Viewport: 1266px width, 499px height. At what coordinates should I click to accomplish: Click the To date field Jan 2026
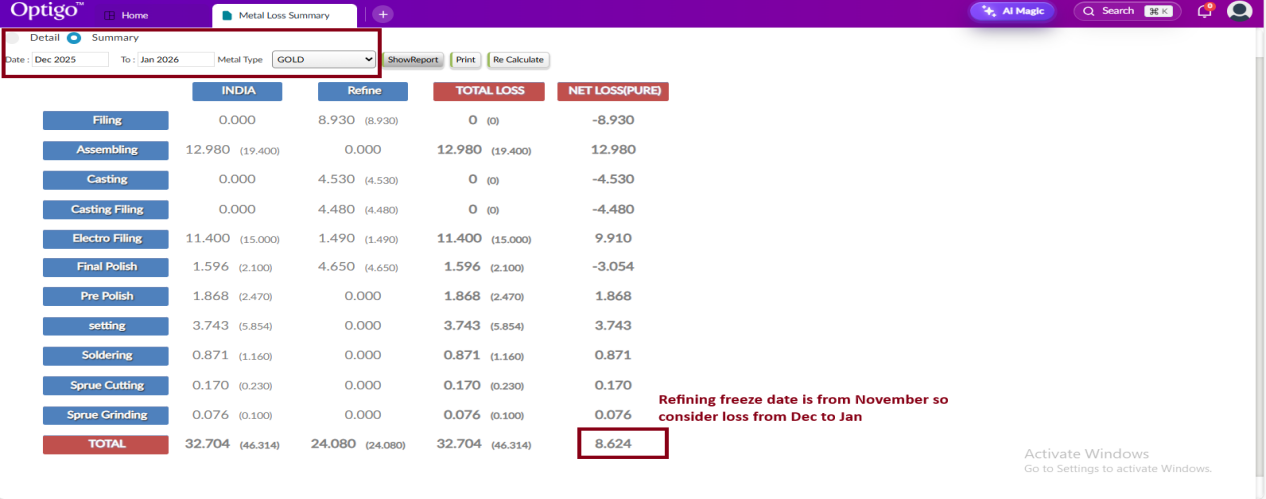176,60
